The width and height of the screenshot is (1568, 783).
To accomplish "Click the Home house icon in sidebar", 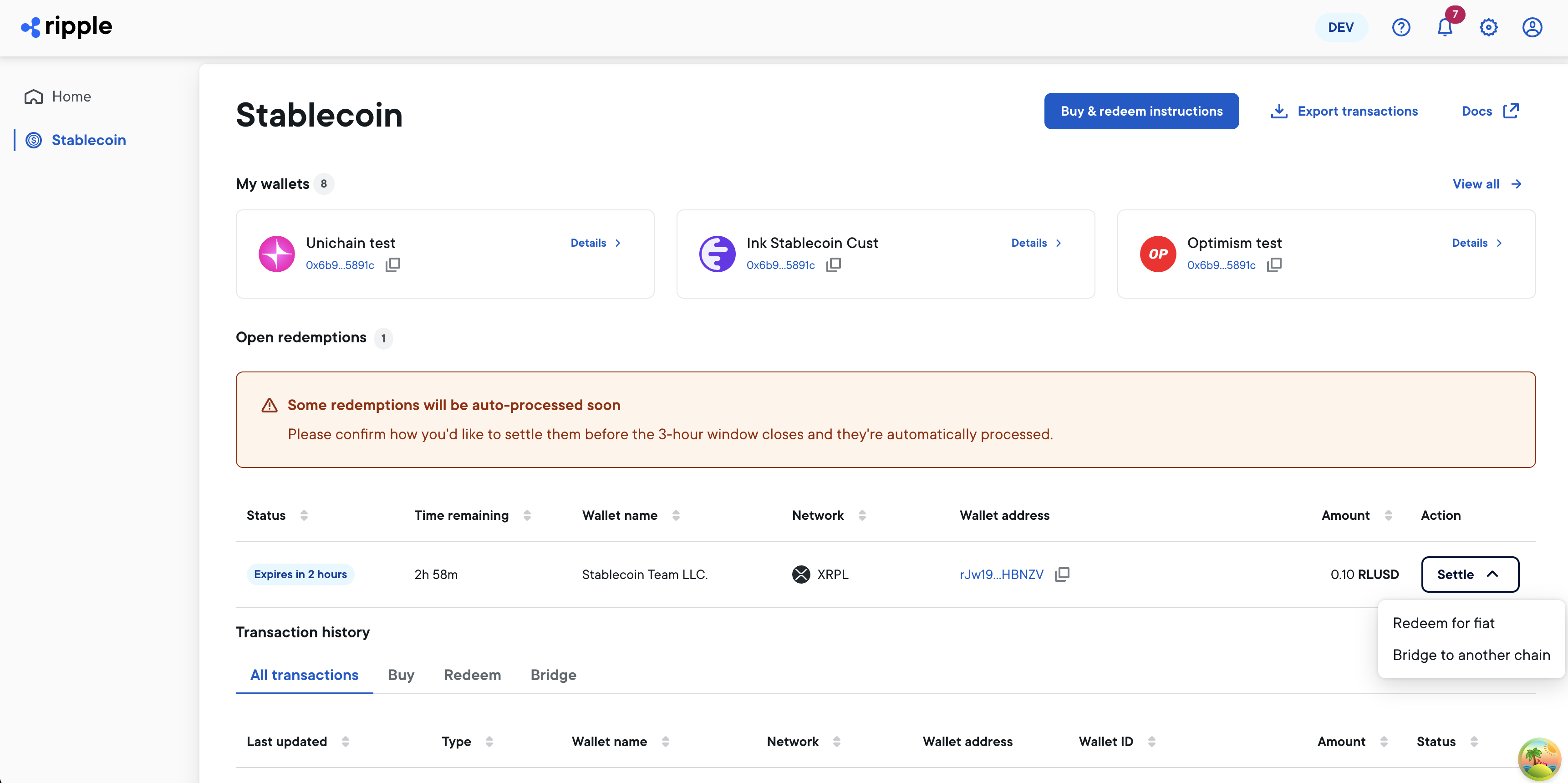I will (x=34, y=97).
